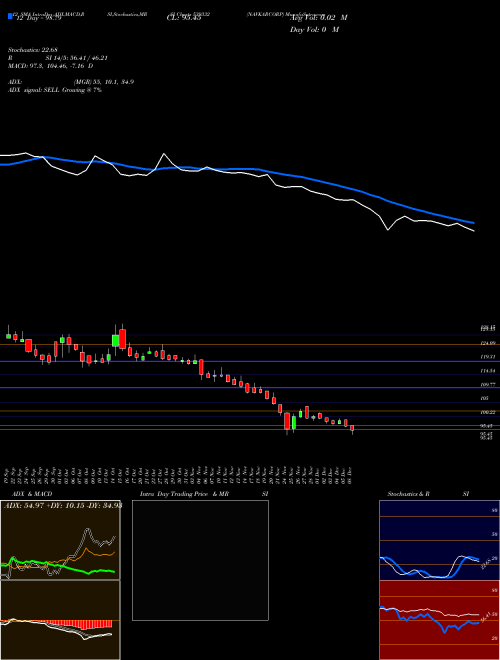Click the 'Stochastics & R' panel title
Viewport: 500px width, 660px height.
tap(408, 494)
